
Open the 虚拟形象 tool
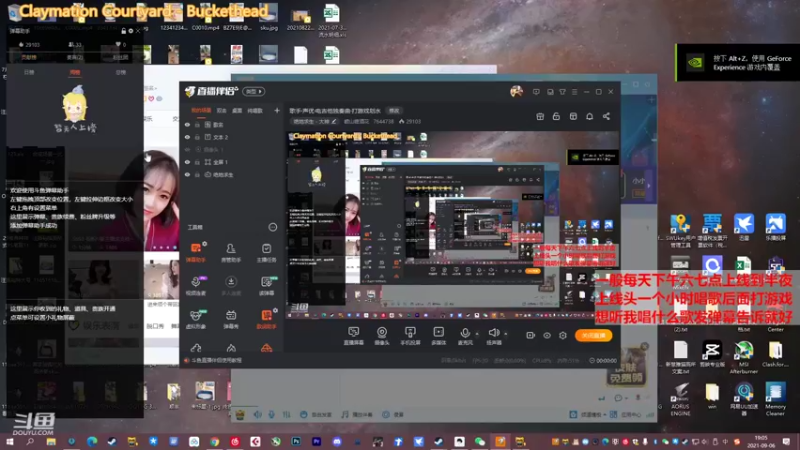(x=195, y=319)
